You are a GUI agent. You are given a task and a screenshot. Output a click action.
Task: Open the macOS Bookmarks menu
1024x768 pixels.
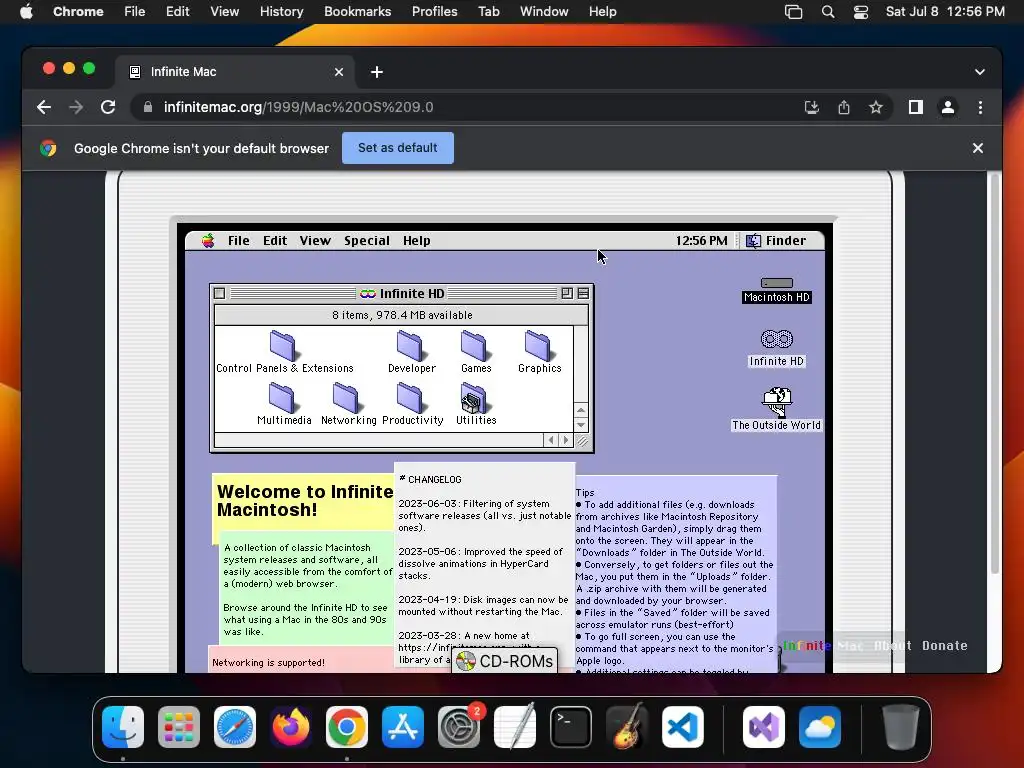click(x=357, y=11)
